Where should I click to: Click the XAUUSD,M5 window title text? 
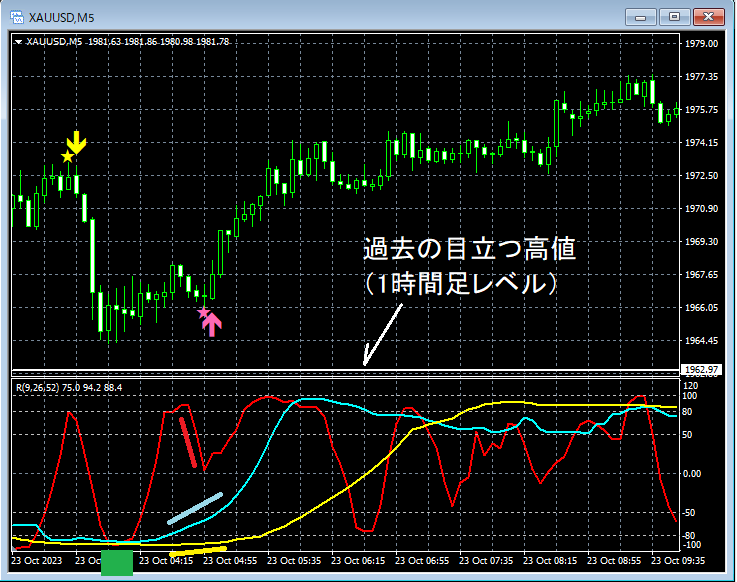pos(62,18)
